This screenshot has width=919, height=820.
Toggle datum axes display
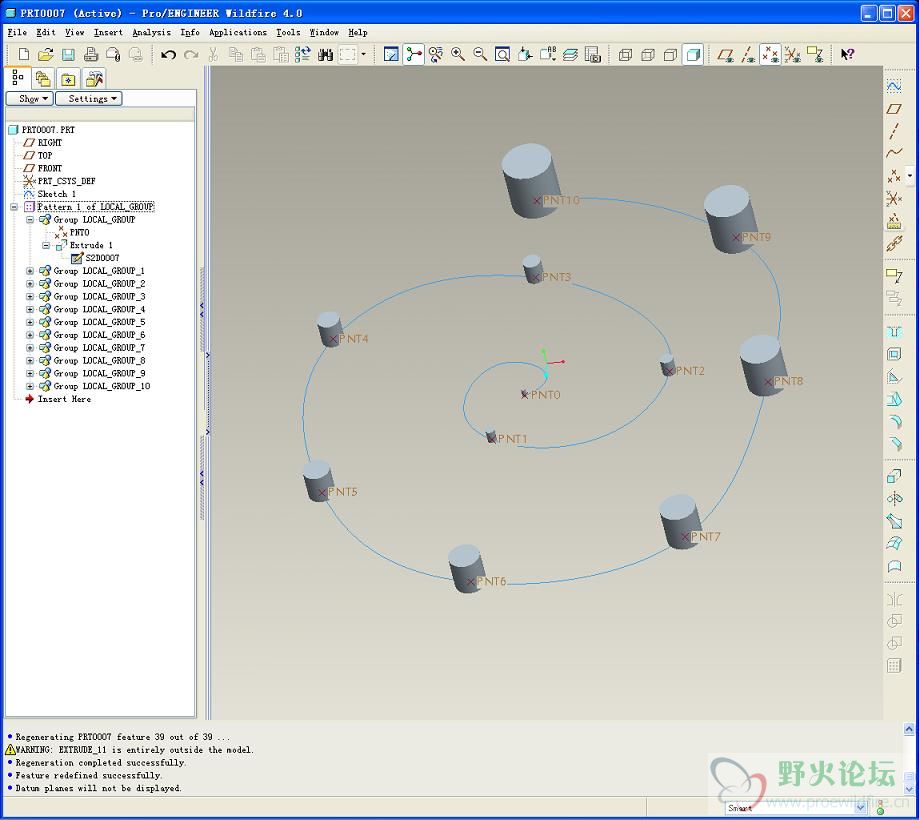(748, 55)
